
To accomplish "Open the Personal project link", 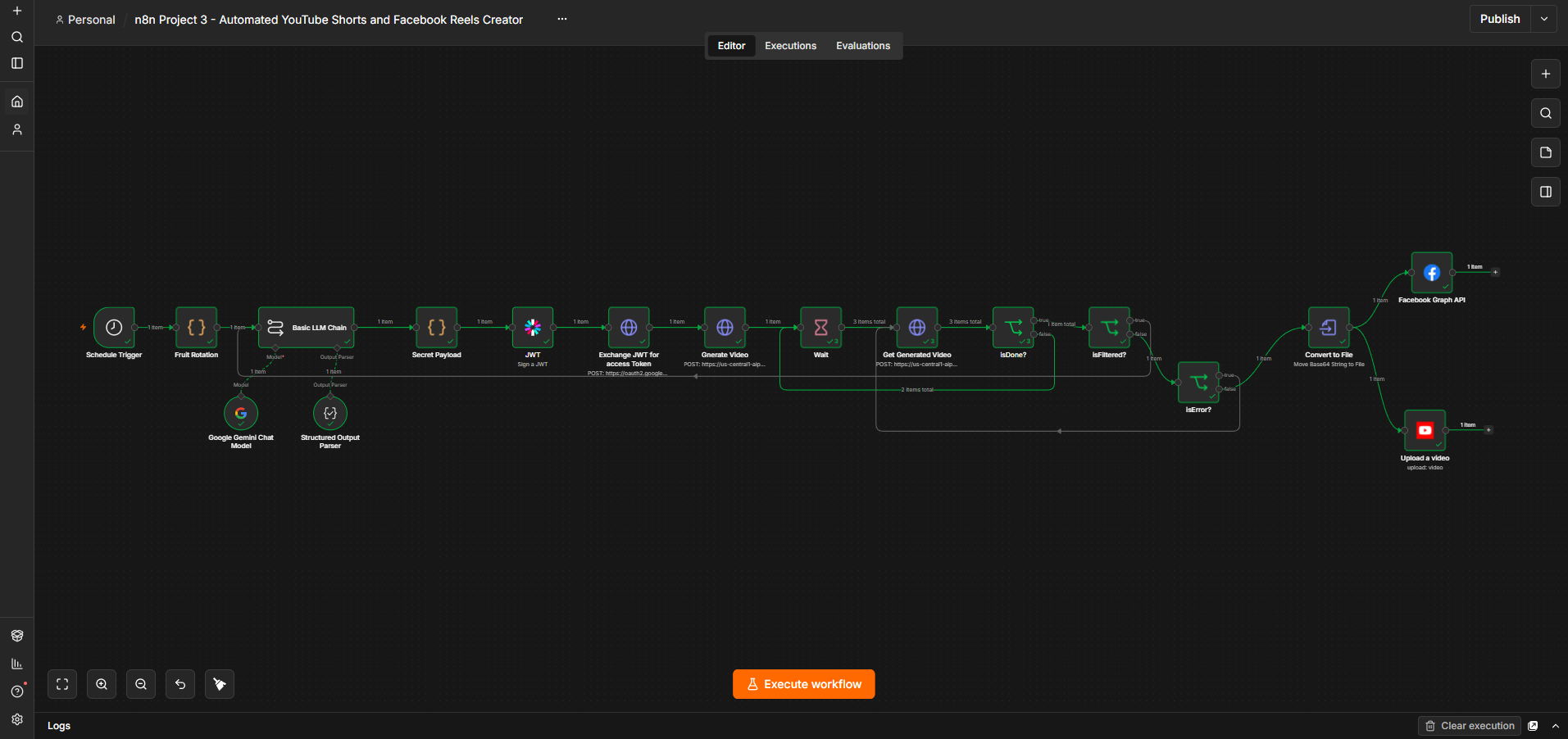I will click(x=85, y=20).
